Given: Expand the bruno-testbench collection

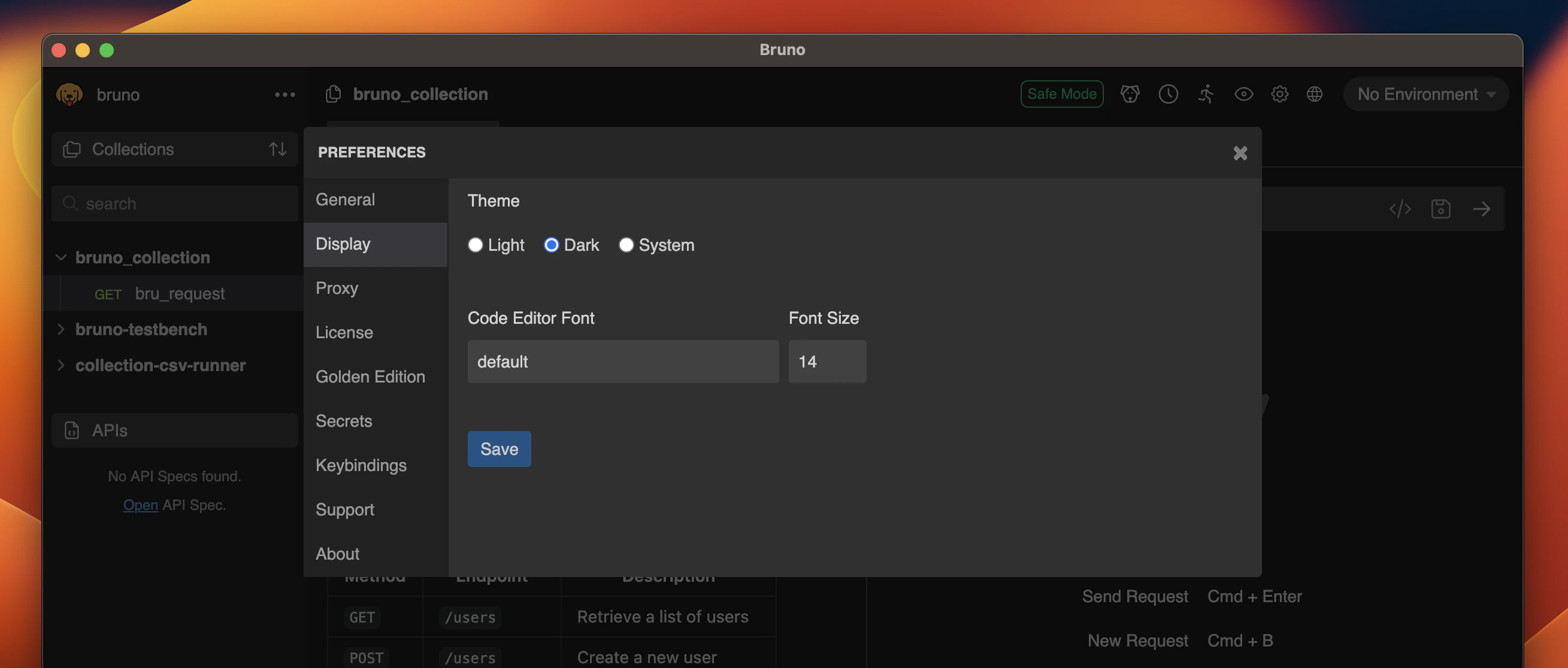Looking at the screenshot, I should (x=141, y=329).
